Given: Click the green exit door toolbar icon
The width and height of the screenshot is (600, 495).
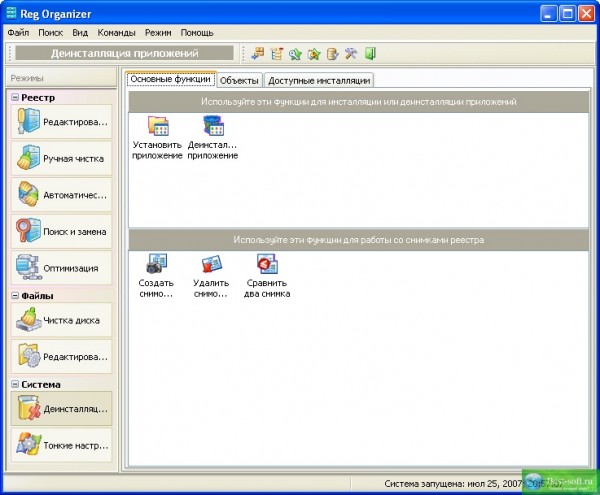Looking at the screenshot, I should (370, 53).
